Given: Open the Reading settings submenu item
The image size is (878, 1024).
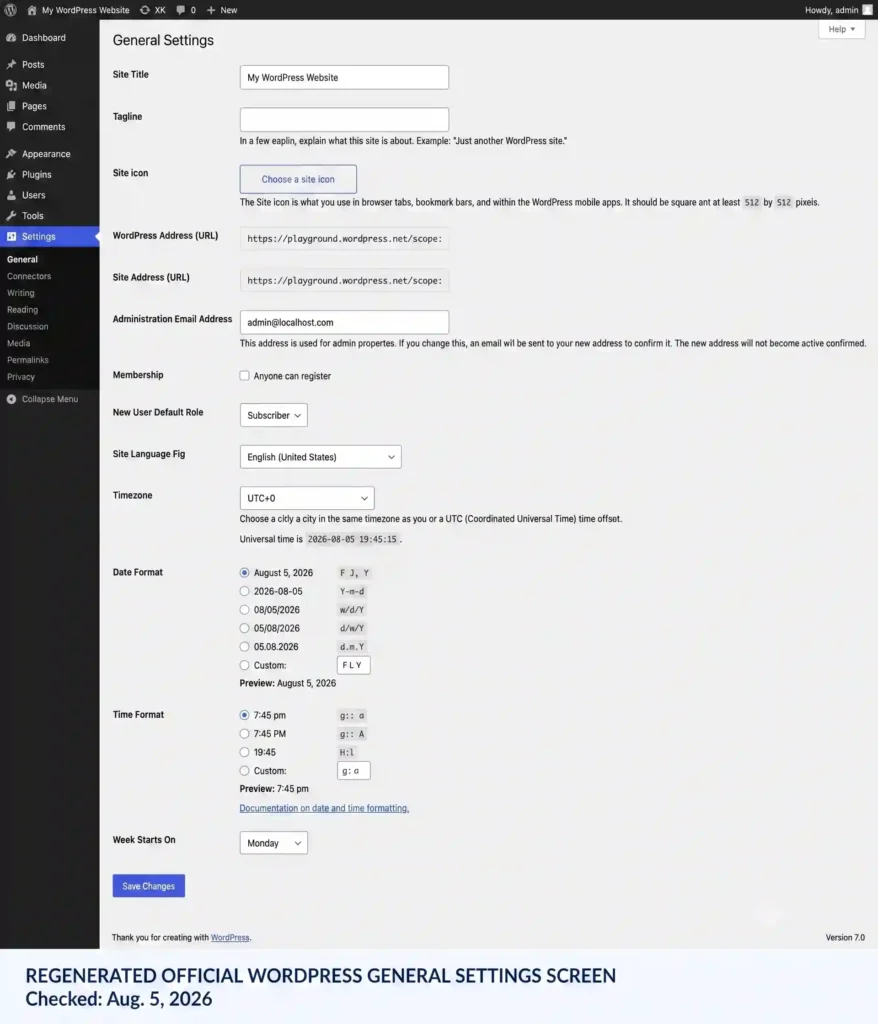Looking at the screenshot, I should click(x=22, y=310).
